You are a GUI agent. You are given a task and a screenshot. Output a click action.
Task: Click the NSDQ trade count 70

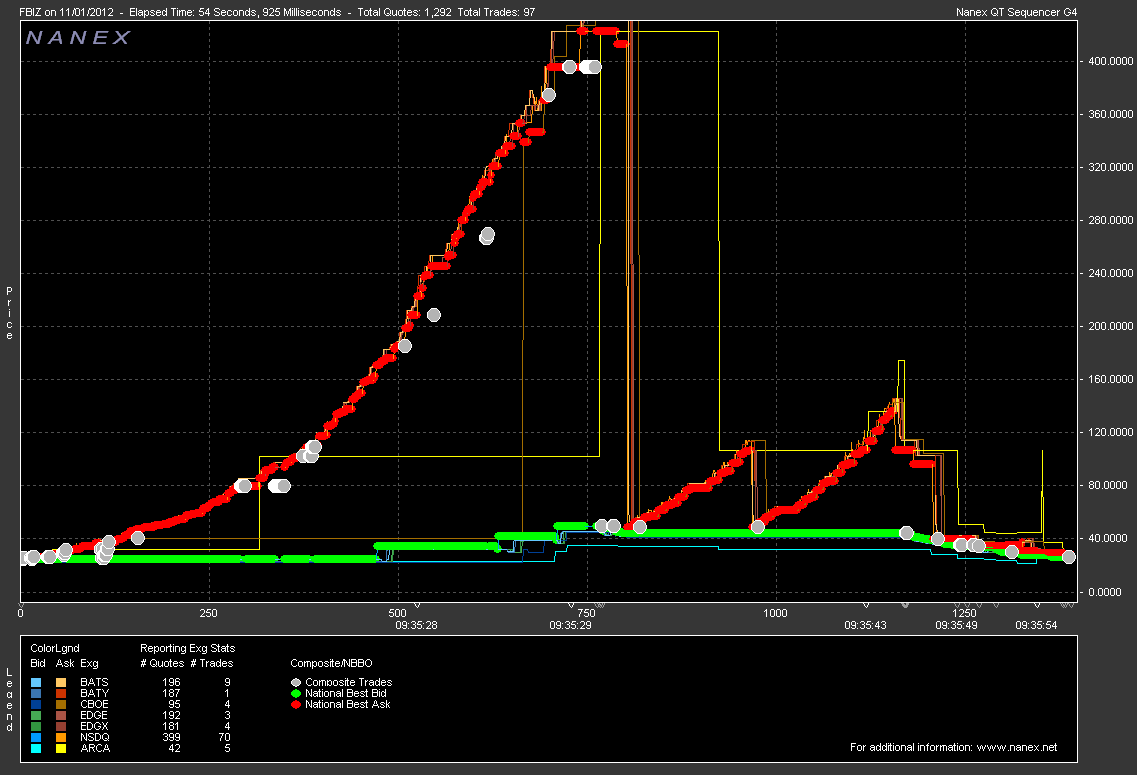[224, 737]
